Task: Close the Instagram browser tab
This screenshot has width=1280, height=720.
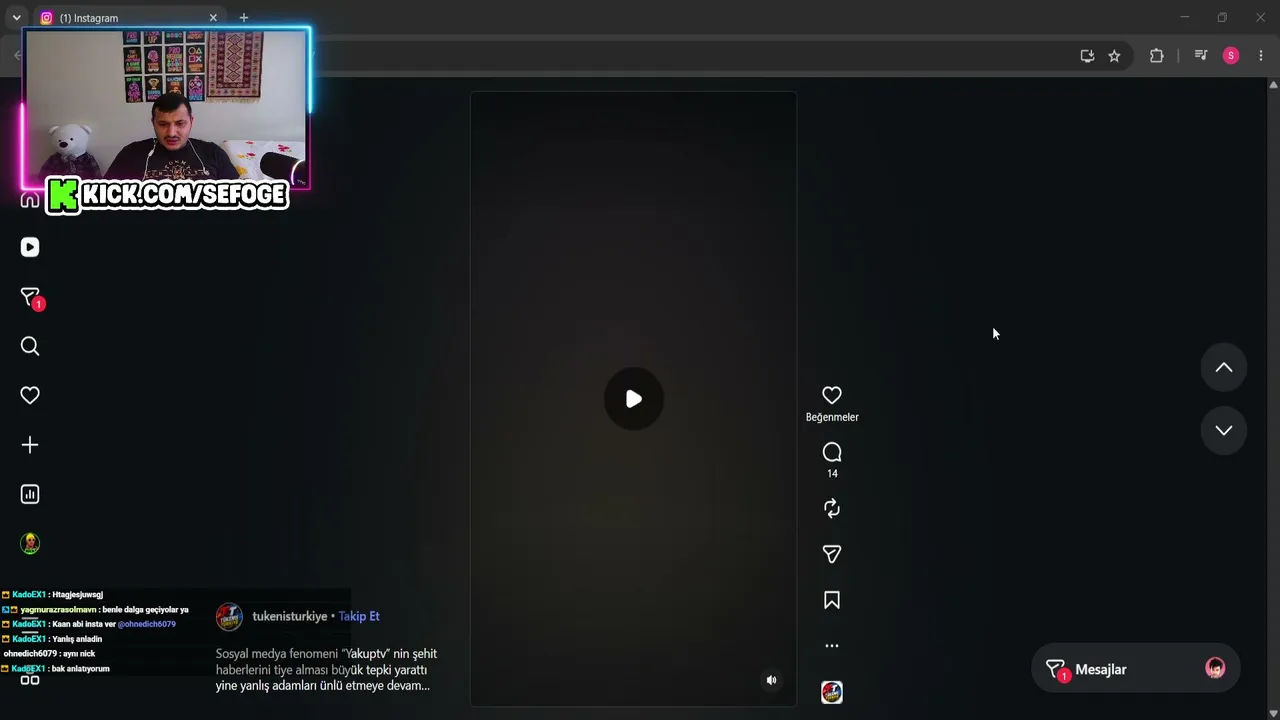Action: point(213,18)
